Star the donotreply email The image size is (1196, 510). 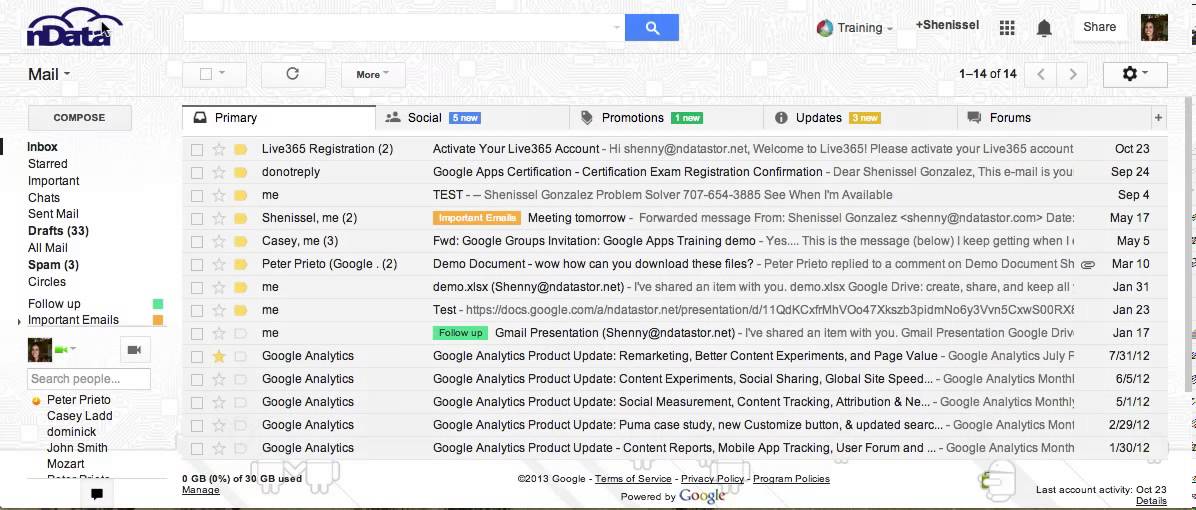(x=219, y=172)
